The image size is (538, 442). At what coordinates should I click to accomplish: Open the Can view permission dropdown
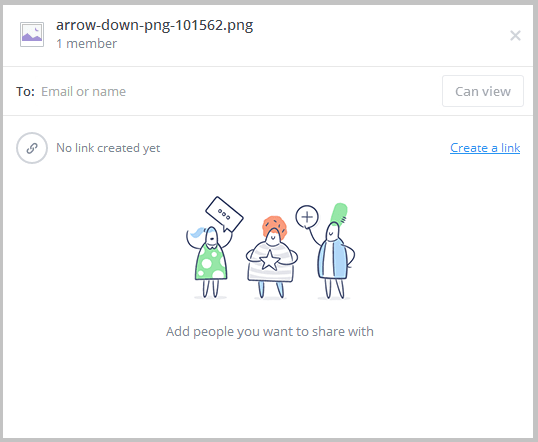(483, 91)
